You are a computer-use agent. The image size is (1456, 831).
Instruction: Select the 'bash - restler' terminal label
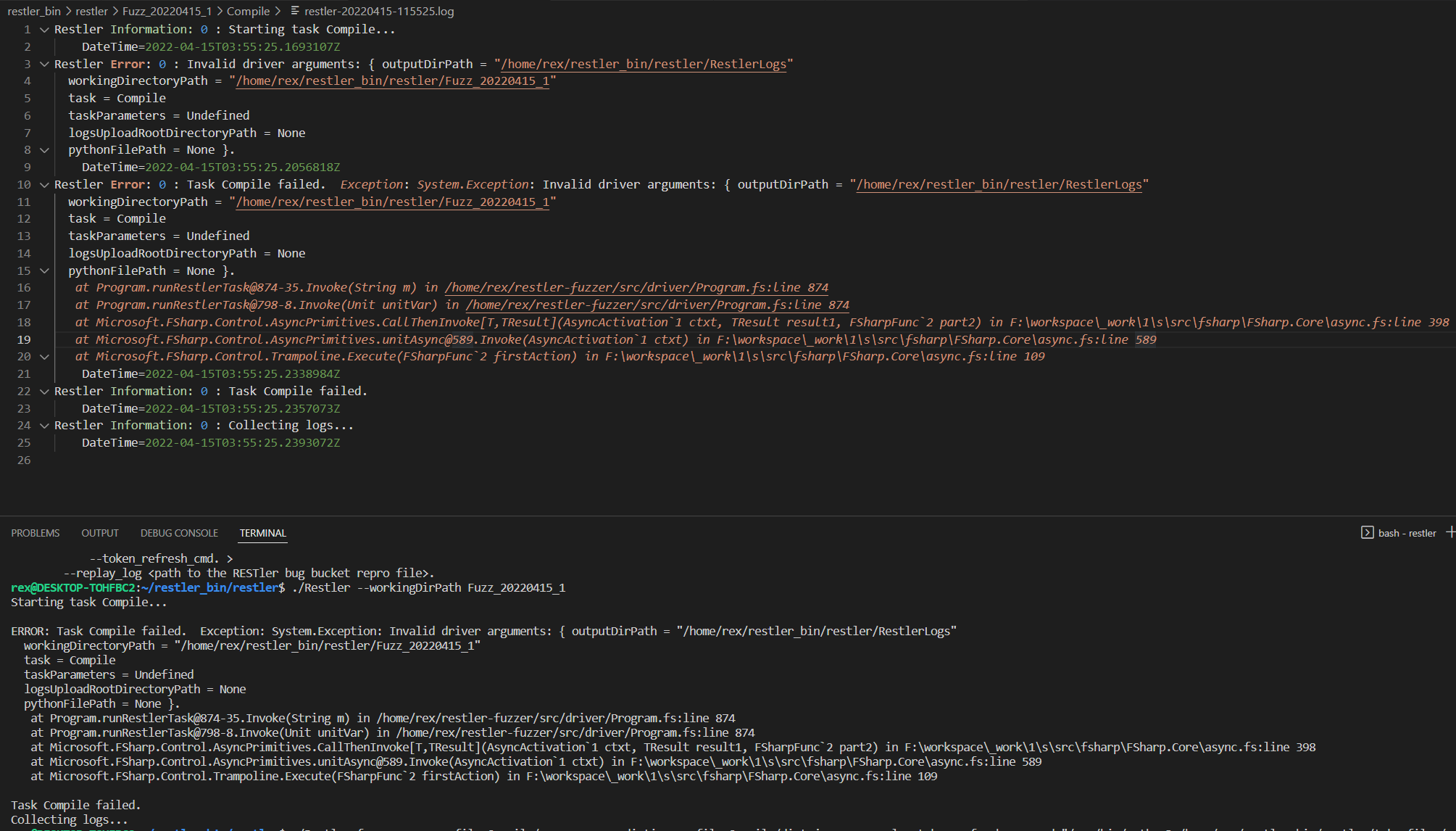coord(1407,532)
